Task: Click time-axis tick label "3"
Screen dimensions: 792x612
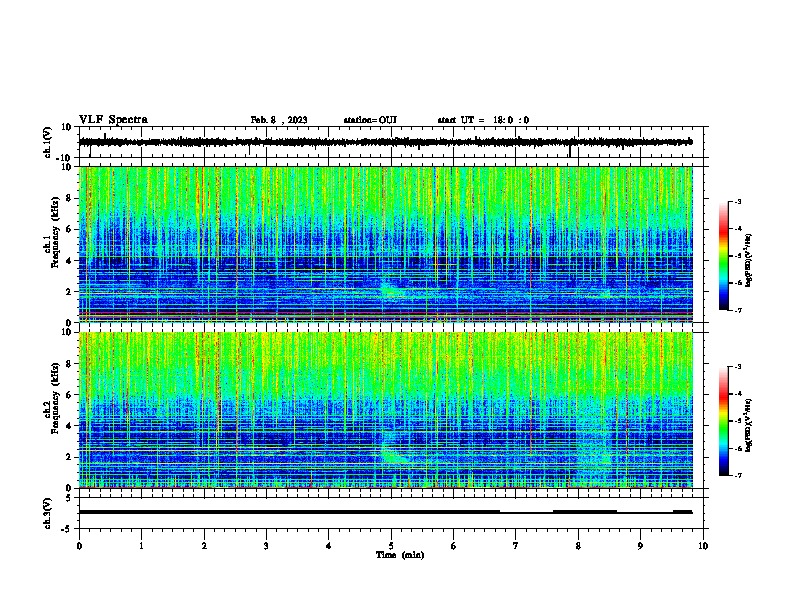Action: tap(266, 546)
